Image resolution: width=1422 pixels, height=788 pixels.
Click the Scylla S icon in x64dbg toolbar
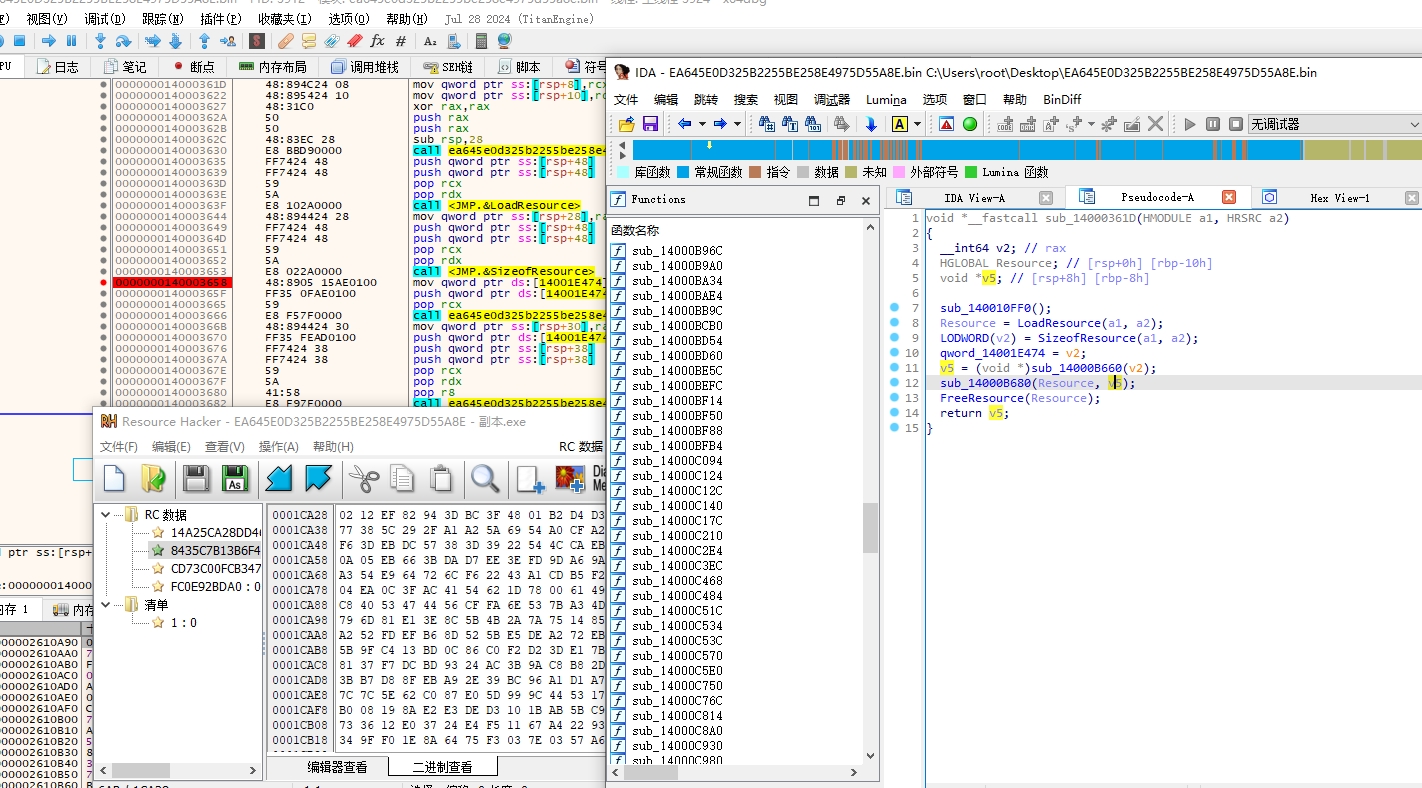pos(257,41)
